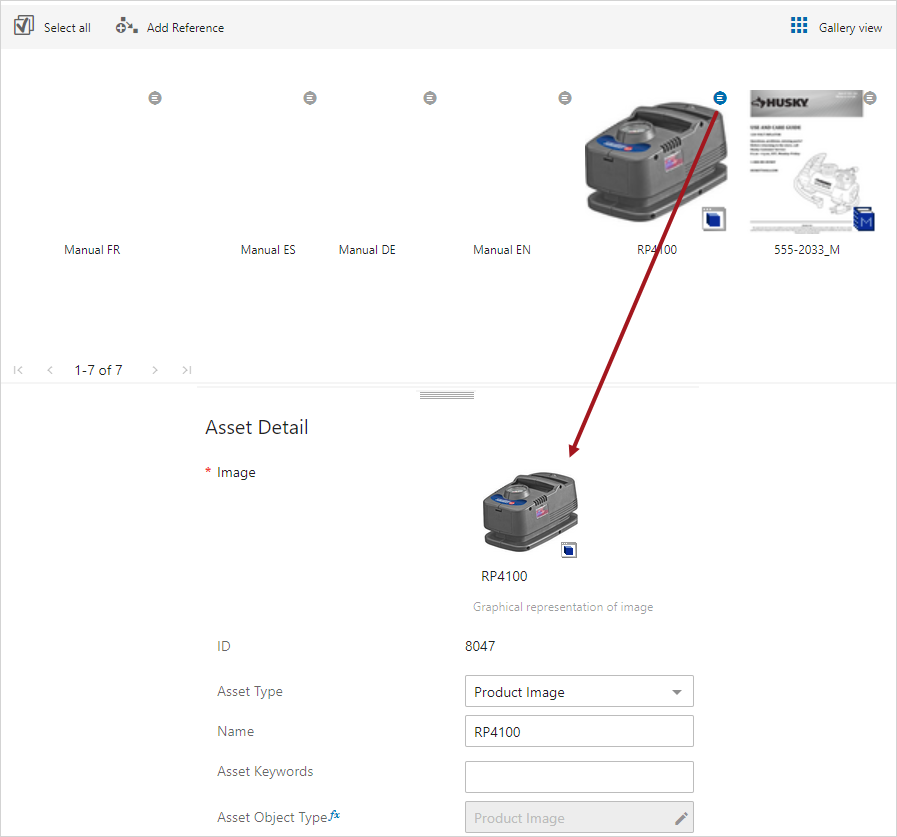
Task: Click the product image type badge on the RP4100 gallery thumbnail
Action: [x=714, y=219]
